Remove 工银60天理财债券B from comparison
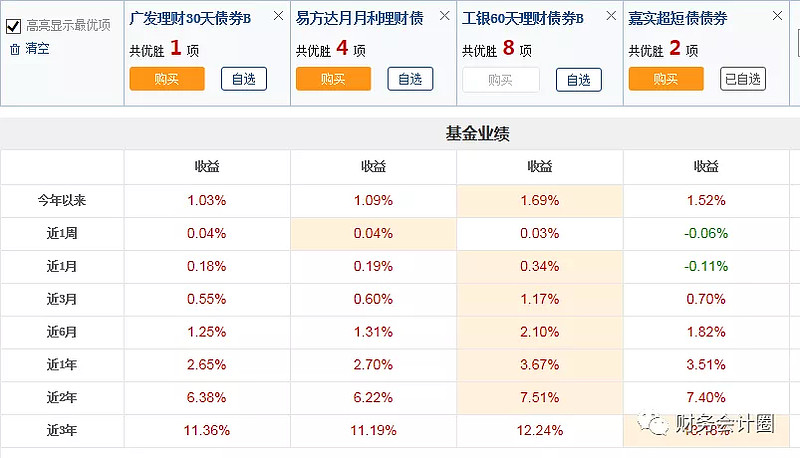800x458 pixels. 610,16
